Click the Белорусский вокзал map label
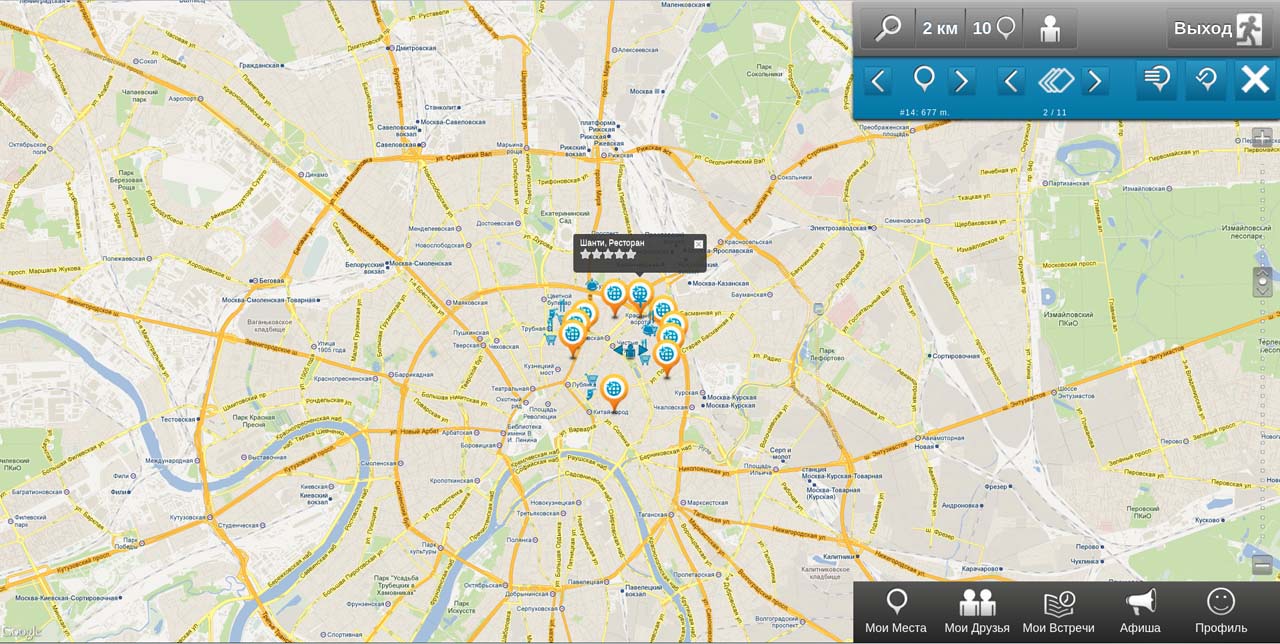This screenshot has width=1280, height=644. [365, 267]
